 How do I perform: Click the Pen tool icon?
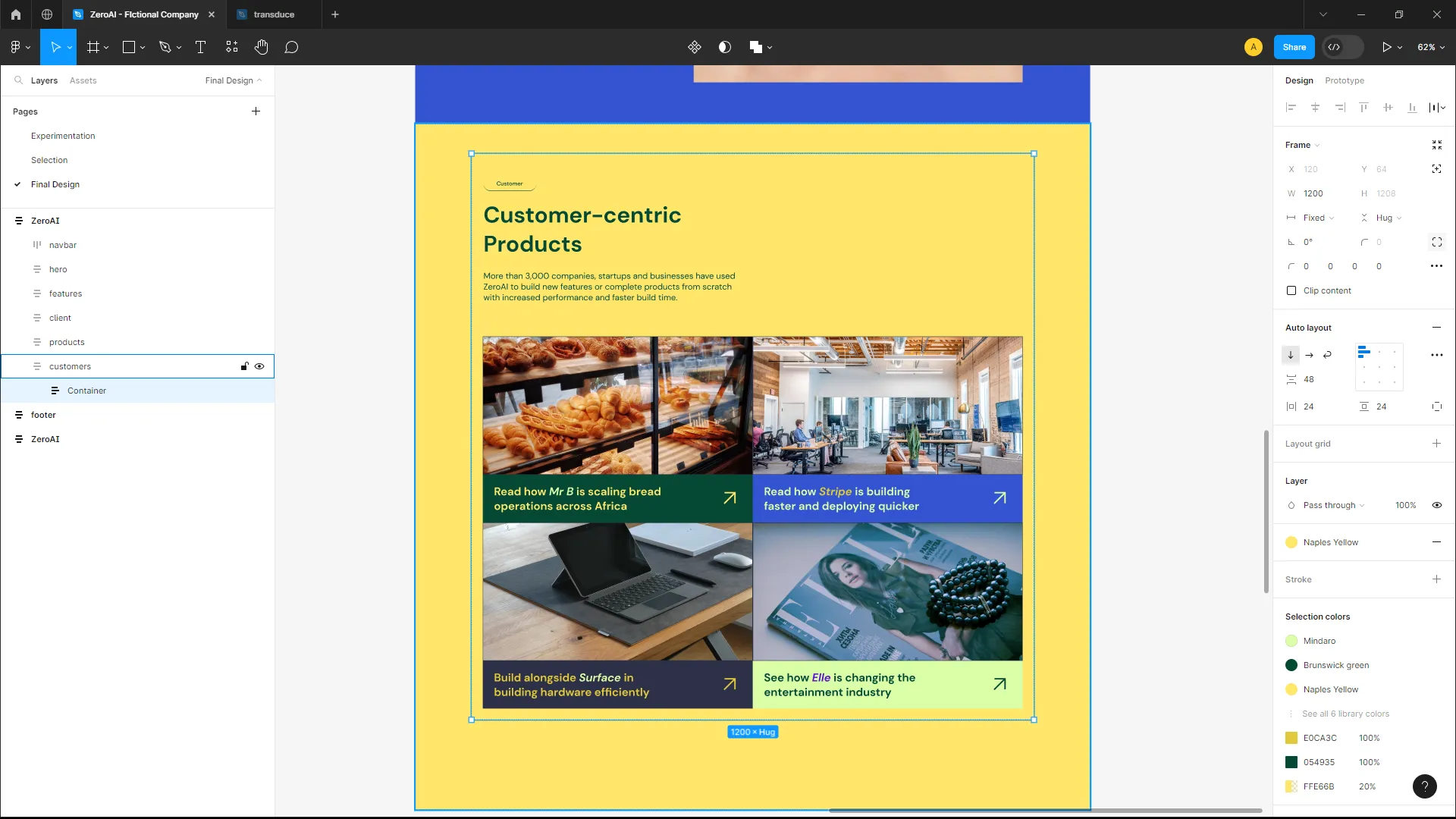pos(165,47)
